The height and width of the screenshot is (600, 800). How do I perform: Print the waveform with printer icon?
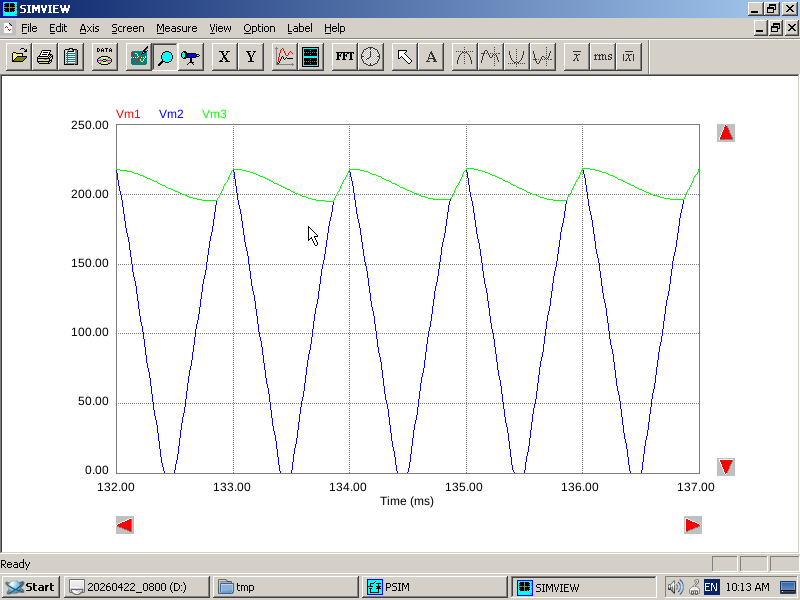[x=45, y=56]
